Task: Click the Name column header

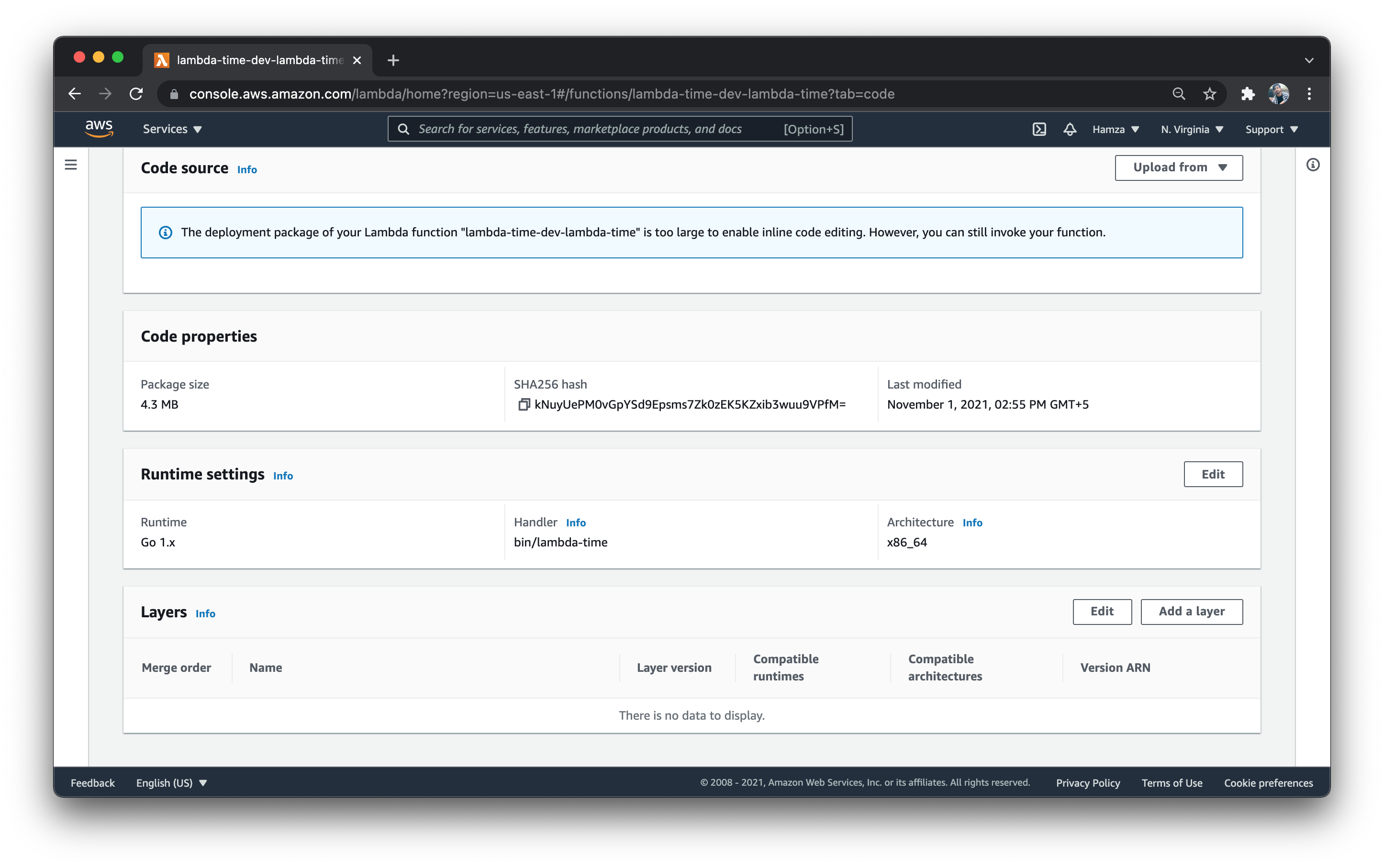Action: point(266,668)
